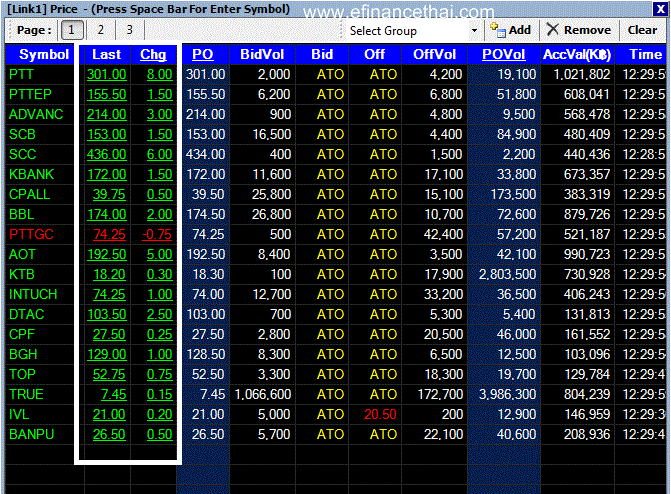Click KTB POVol value 2,803,500
Image resolution: width=671 pixels, height=494 pixels.
pos(507,275)
